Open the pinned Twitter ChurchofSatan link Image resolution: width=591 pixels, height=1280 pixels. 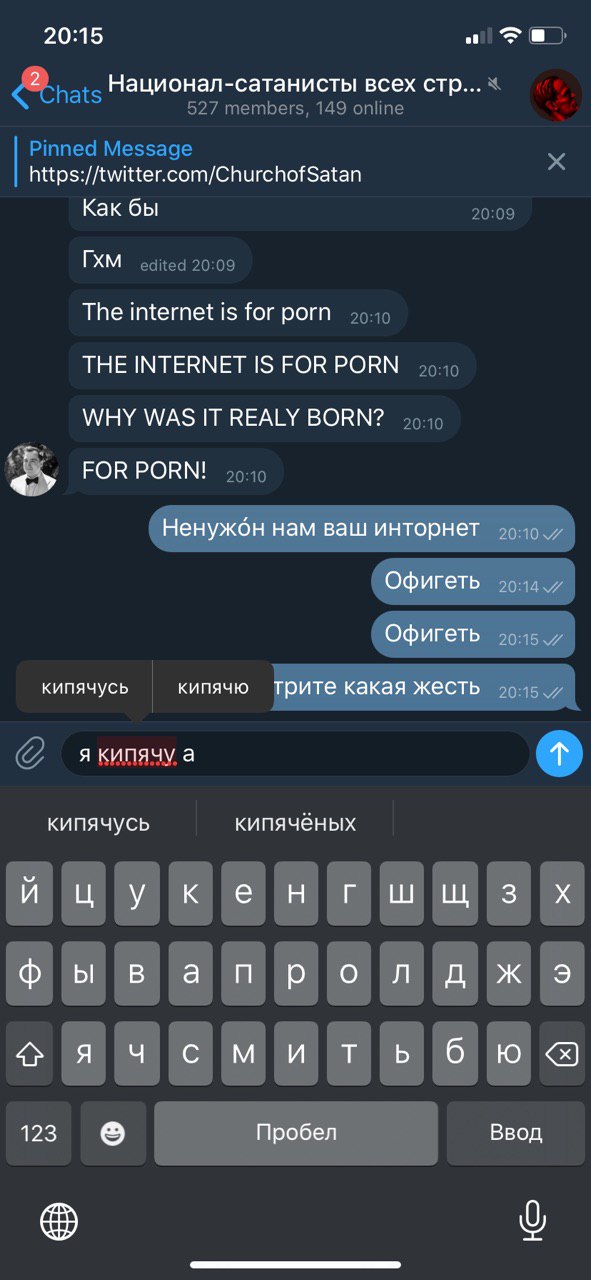(195, 174)
